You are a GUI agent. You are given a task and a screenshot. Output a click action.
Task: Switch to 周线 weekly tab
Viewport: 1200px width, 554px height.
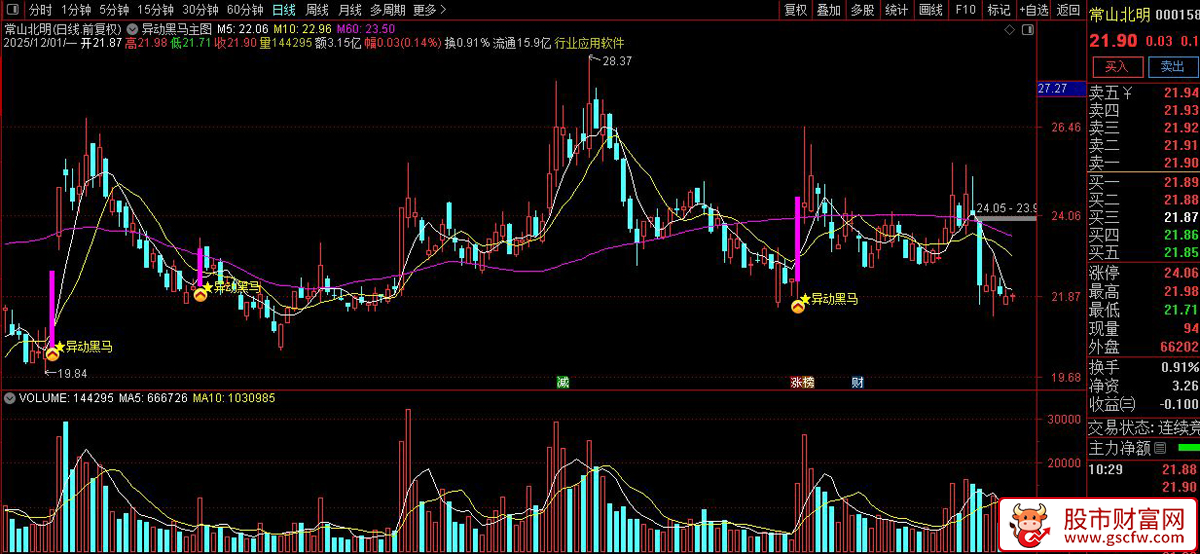(x=317, y=10)
